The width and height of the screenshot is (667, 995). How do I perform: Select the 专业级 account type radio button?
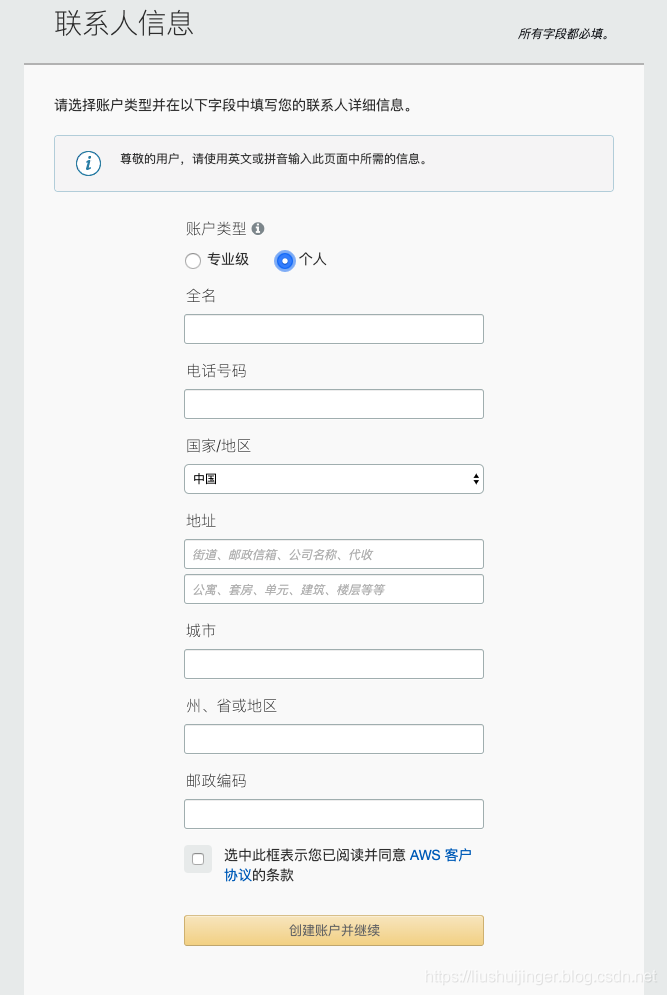(x=193, y=260)
